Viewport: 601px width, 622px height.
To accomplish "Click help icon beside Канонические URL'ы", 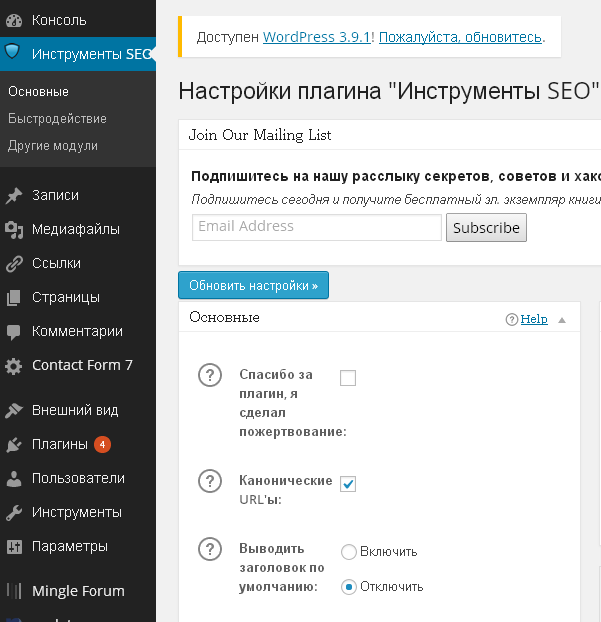I will 209,482.
